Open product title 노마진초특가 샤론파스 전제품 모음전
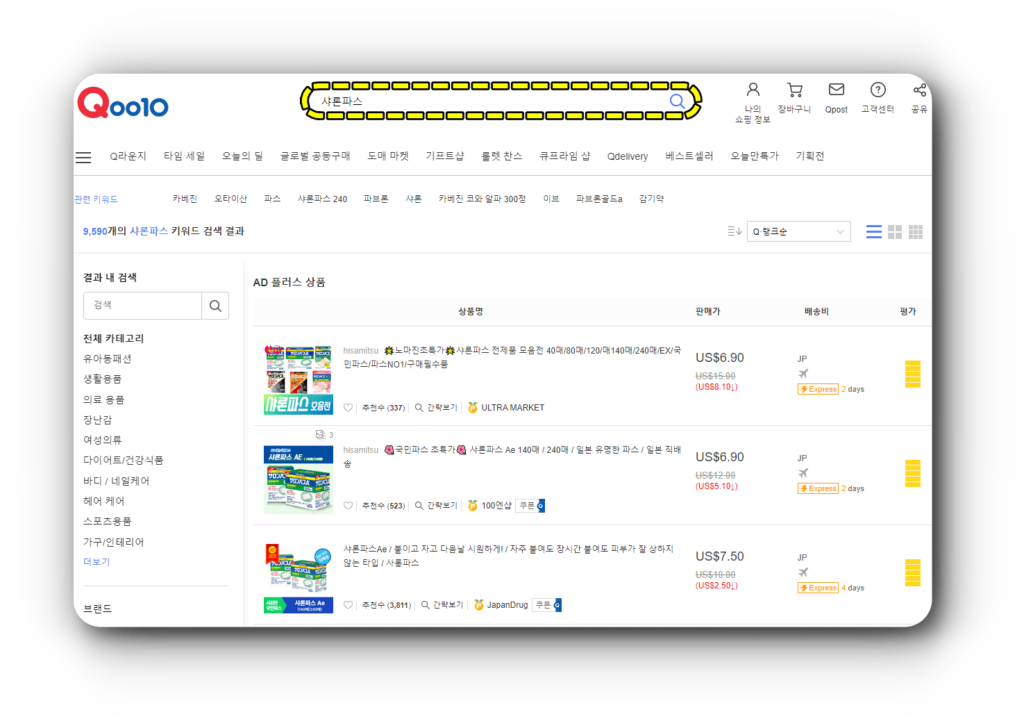This screenshot has width=1024, height=719. coord(512,357)
